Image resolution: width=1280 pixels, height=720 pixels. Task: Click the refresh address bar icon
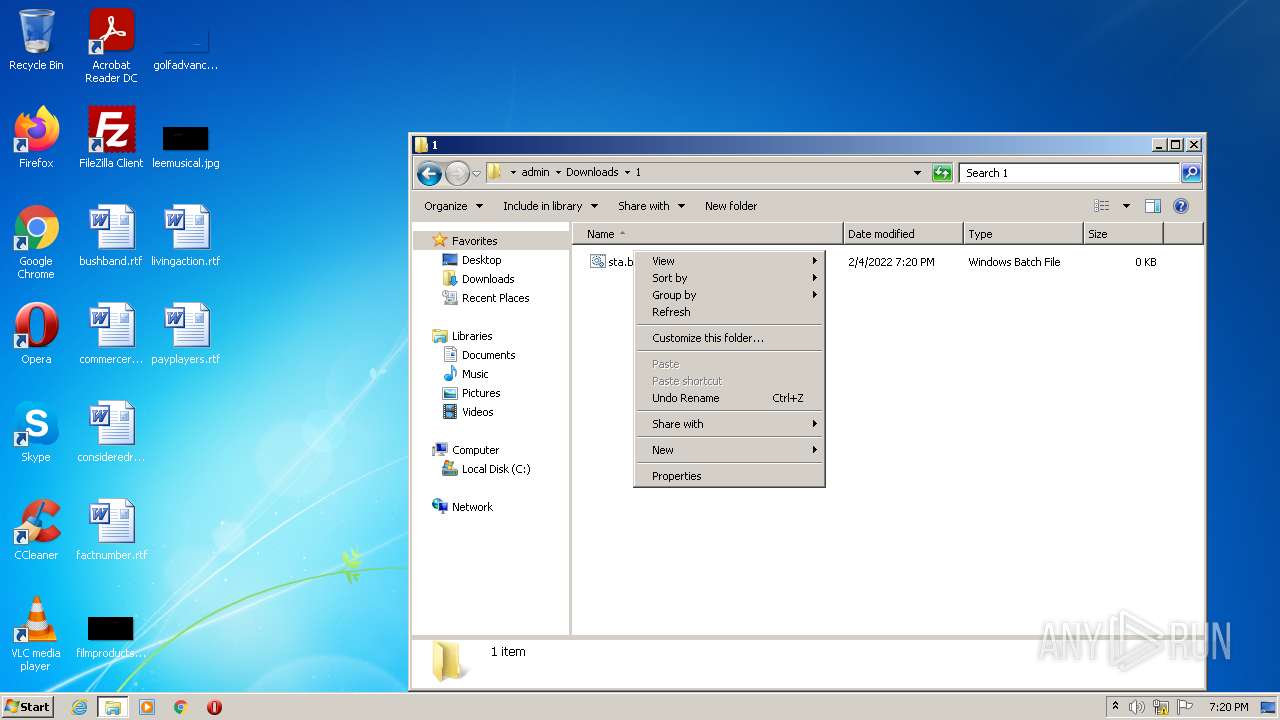click(942, 173)
